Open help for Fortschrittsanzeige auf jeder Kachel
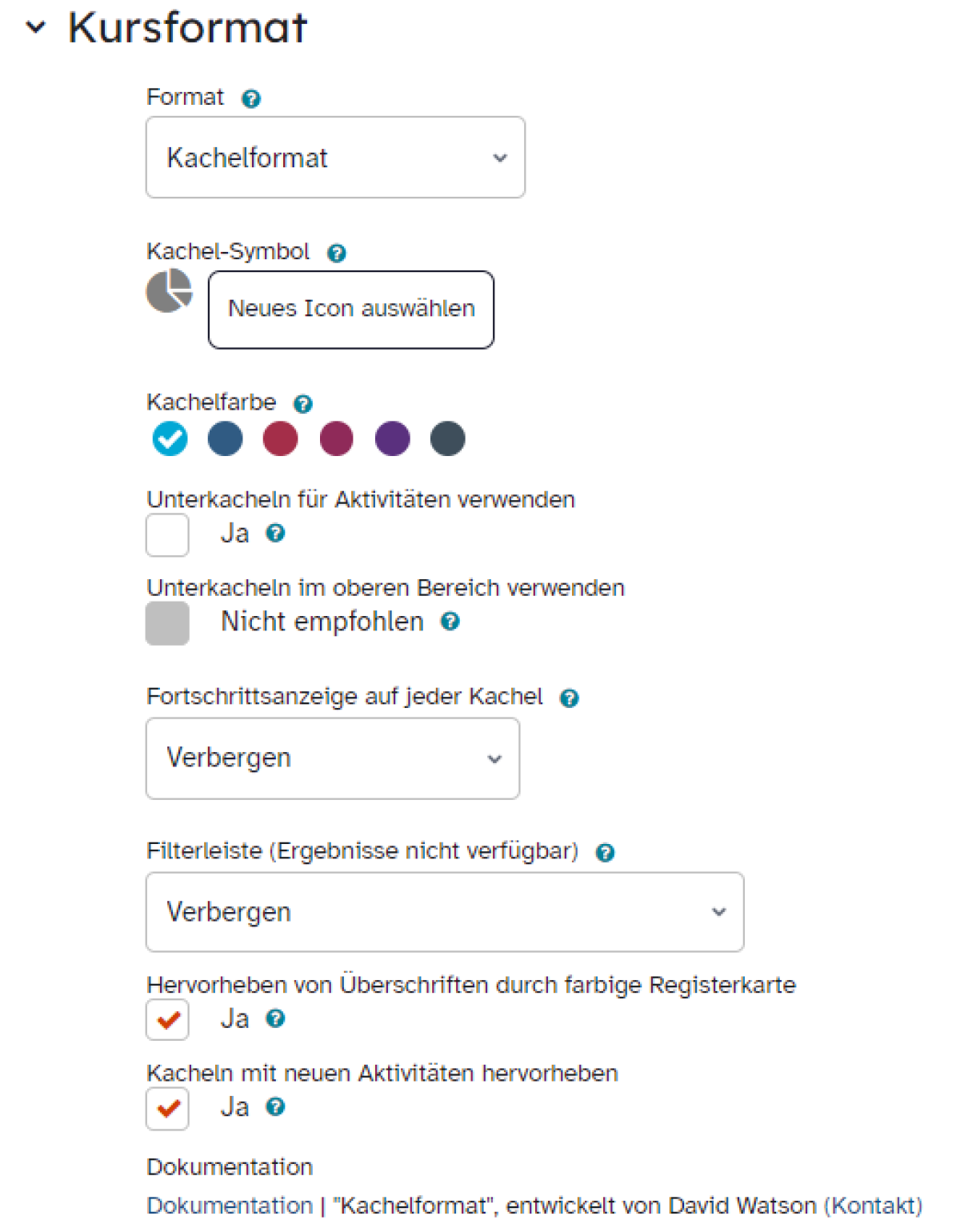 (569, 698)
